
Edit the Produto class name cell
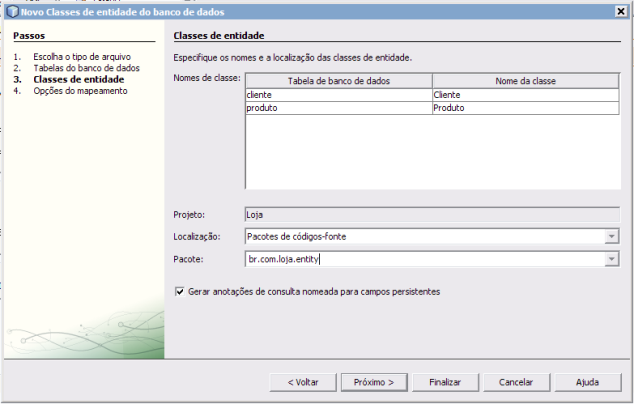point(525,107)
